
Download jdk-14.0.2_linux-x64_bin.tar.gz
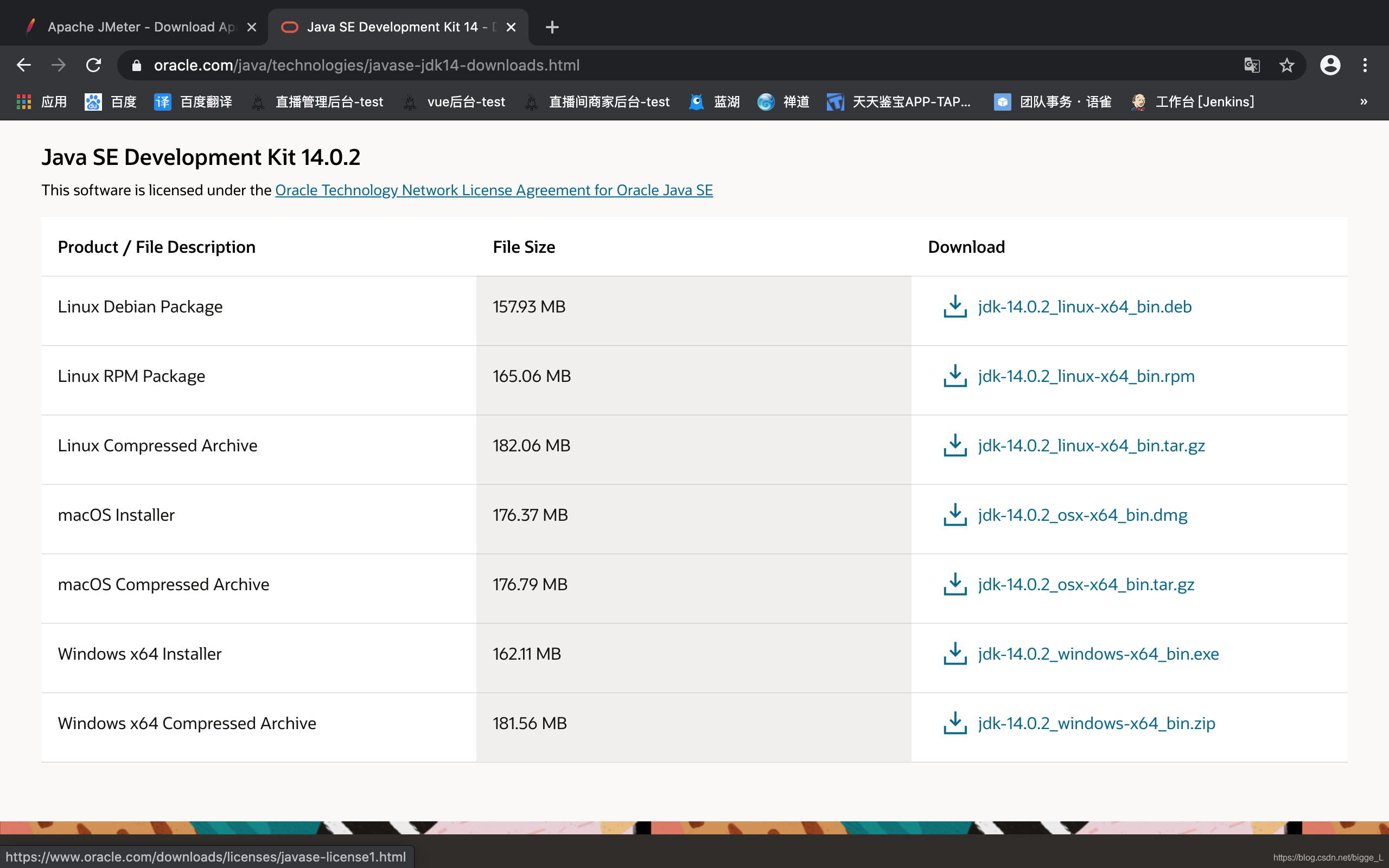(x=1091, y=445)
